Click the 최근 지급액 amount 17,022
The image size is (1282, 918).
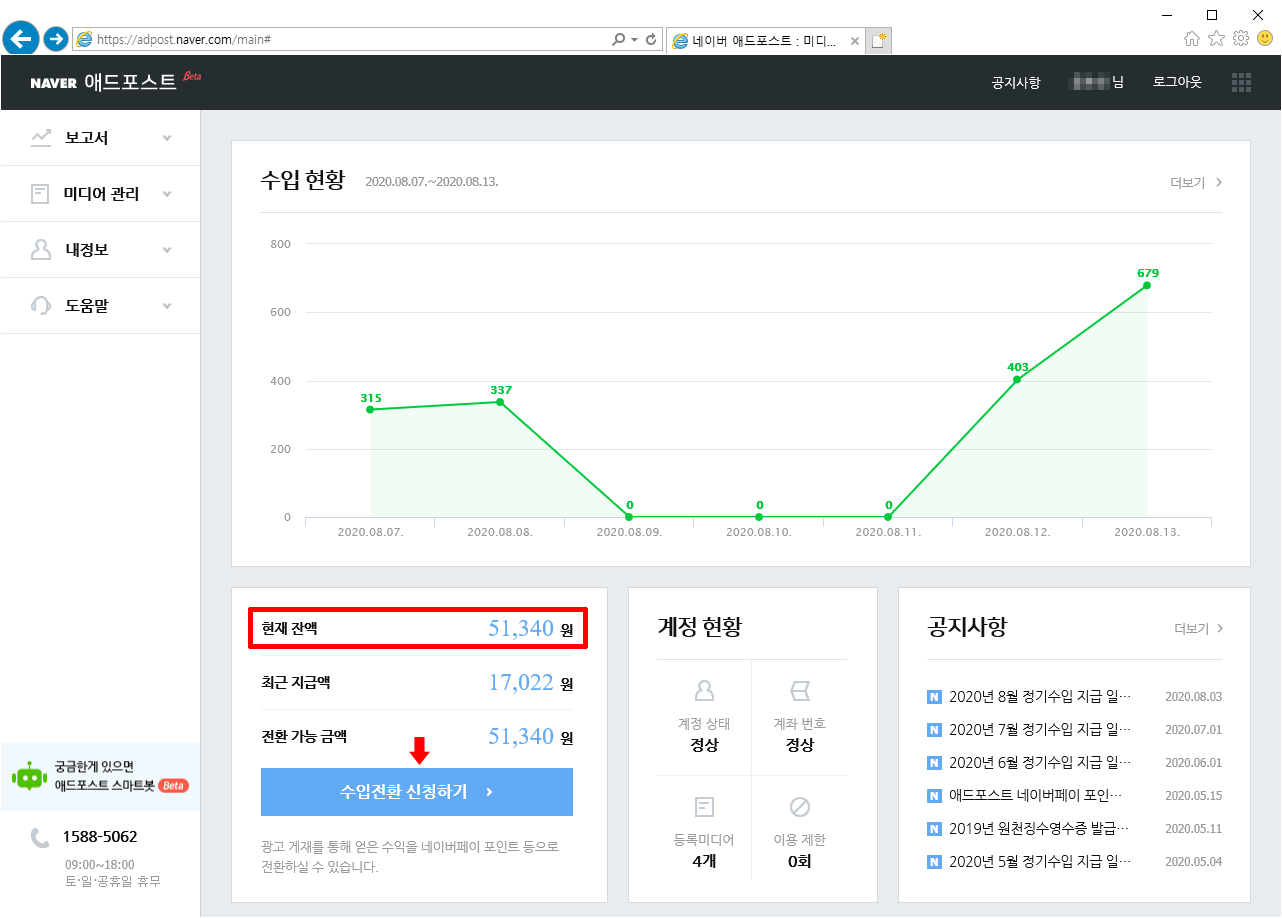tap(520, 683)
